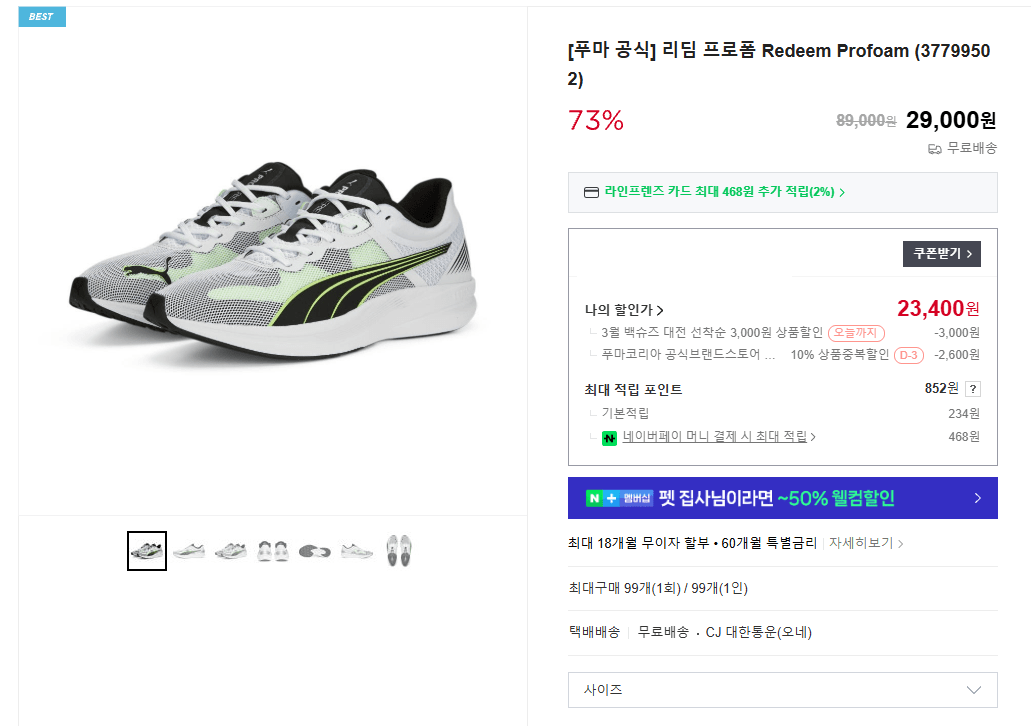
Task: Expand the LINE Friends card savings banner
Action: (x=783, y=192)
